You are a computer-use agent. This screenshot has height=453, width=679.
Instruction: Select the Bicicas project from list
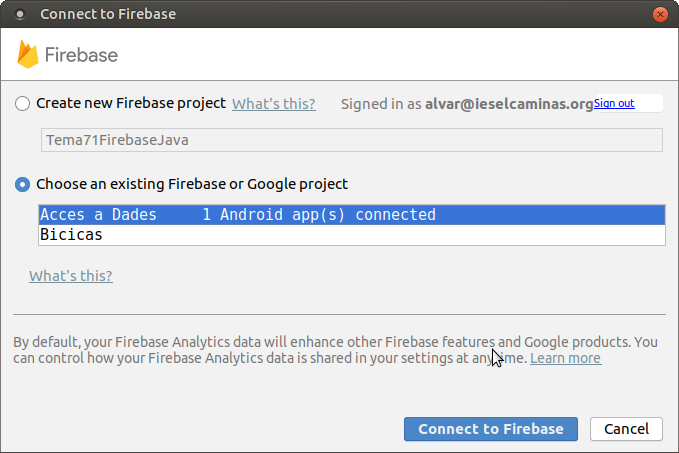[71, 235]
